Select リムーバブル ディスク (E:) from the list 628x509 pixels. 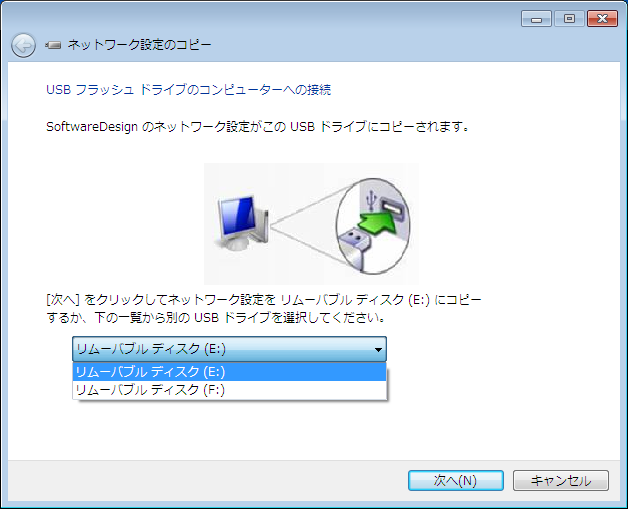point(229,372)
